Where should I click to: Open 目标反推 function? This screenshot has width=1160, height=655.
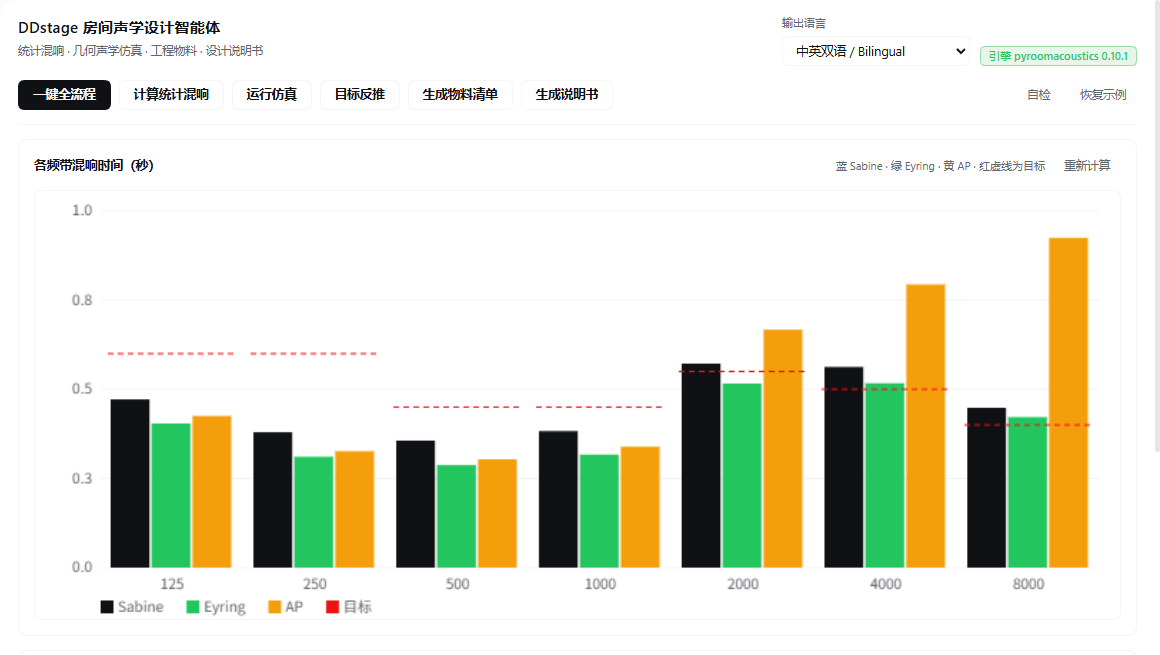(x=360, y=95)
